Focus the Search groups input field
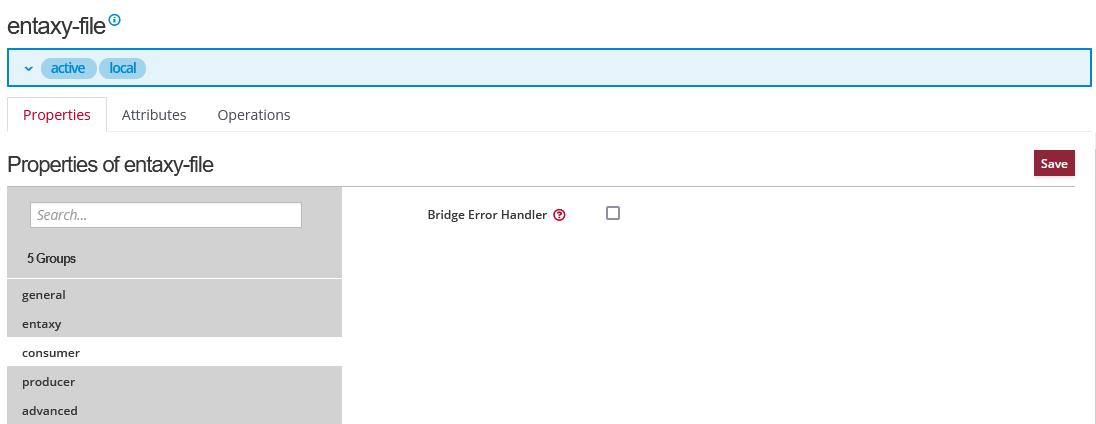The height and width of the screenshot is (424, 1096). click(x=166, y=215)
